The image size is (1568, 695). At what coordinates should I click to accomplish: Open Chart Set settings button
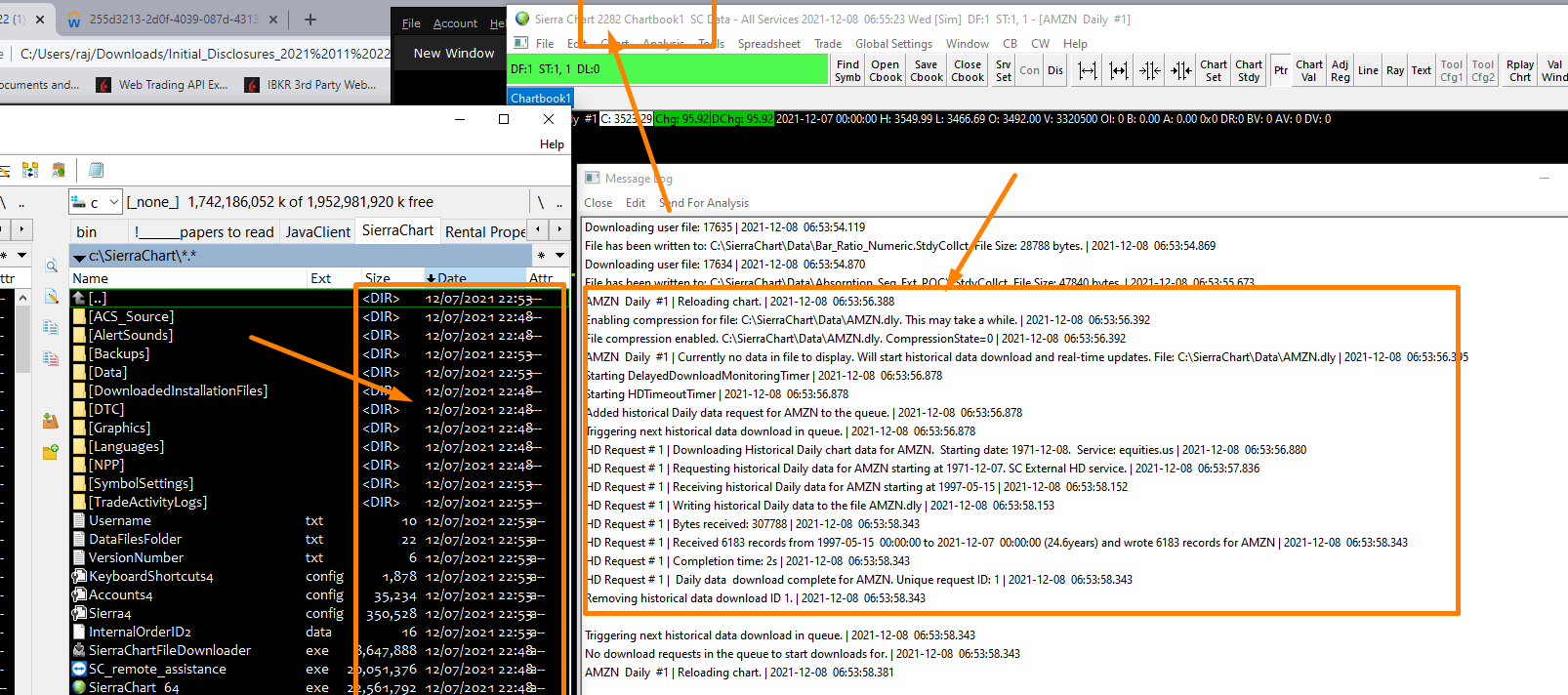pyautogui.click(x=1214, y=70)
